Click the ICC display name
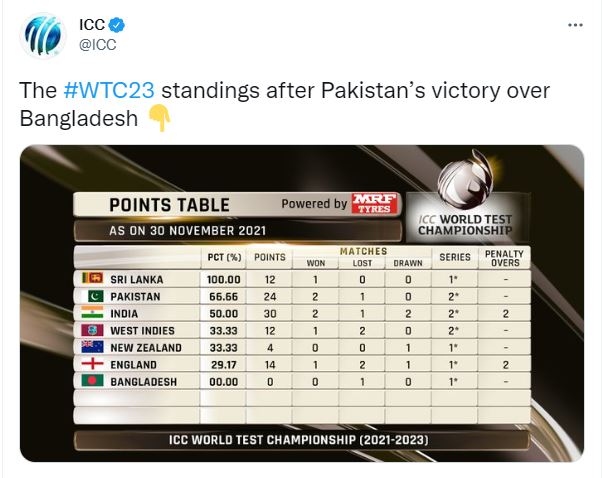602x478 pixels. pyautogui.click(x=92, y=25)
